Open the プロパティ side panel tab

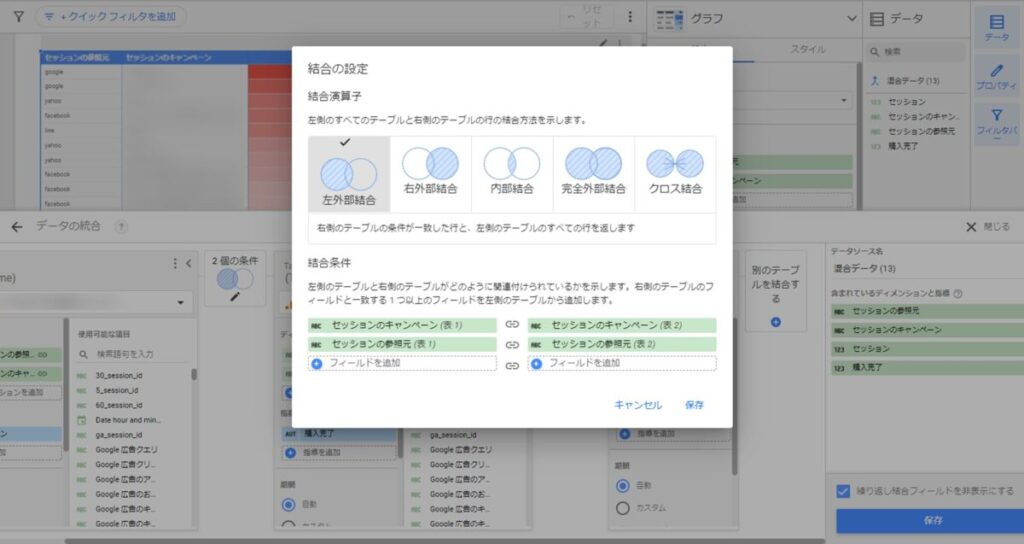[x=997, y=76]
